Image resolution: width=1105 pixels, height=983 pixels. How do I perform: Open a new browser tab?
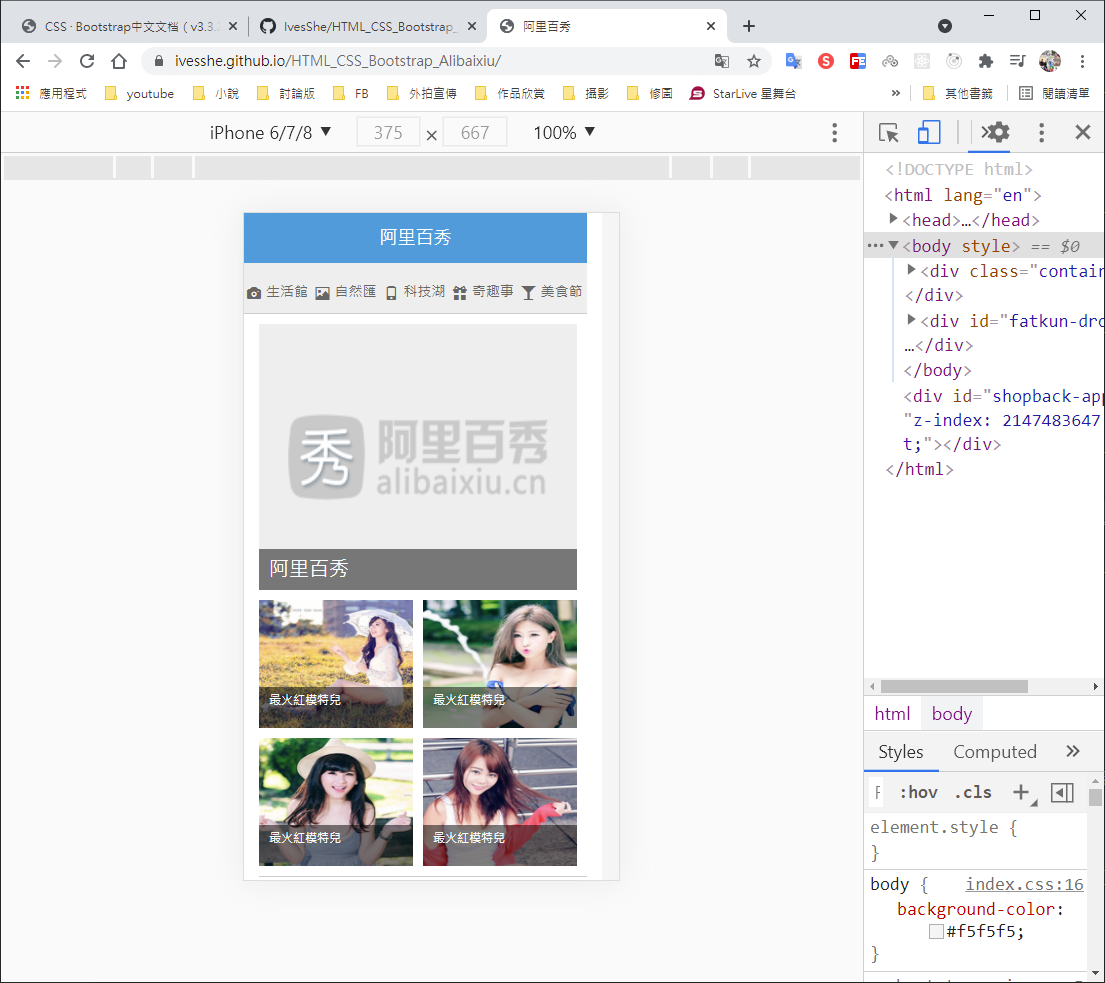pyautogui.click(x=749, y=26)
